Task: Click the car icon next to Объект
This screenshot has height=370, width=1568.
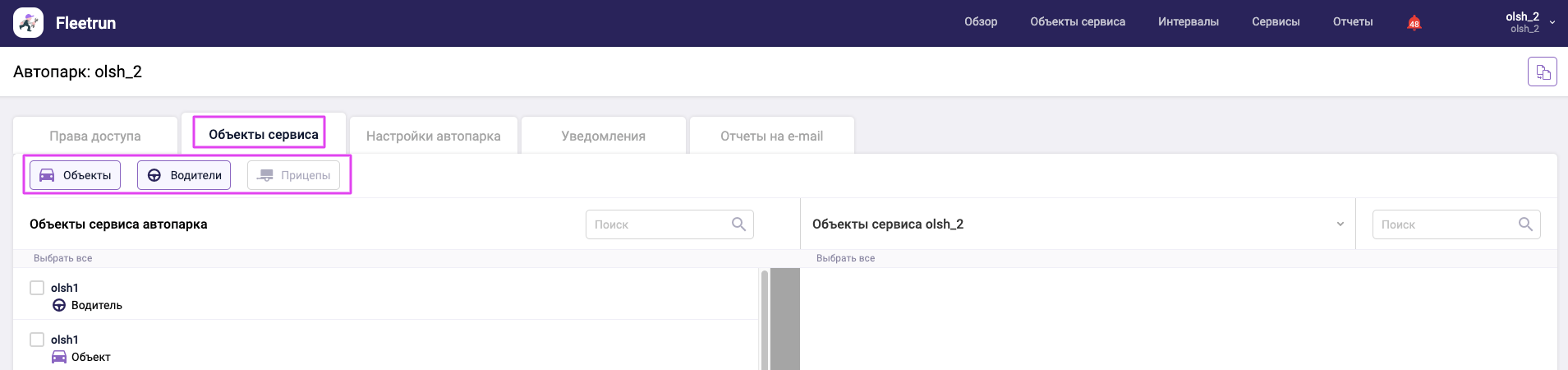Action: pos(59,357)
